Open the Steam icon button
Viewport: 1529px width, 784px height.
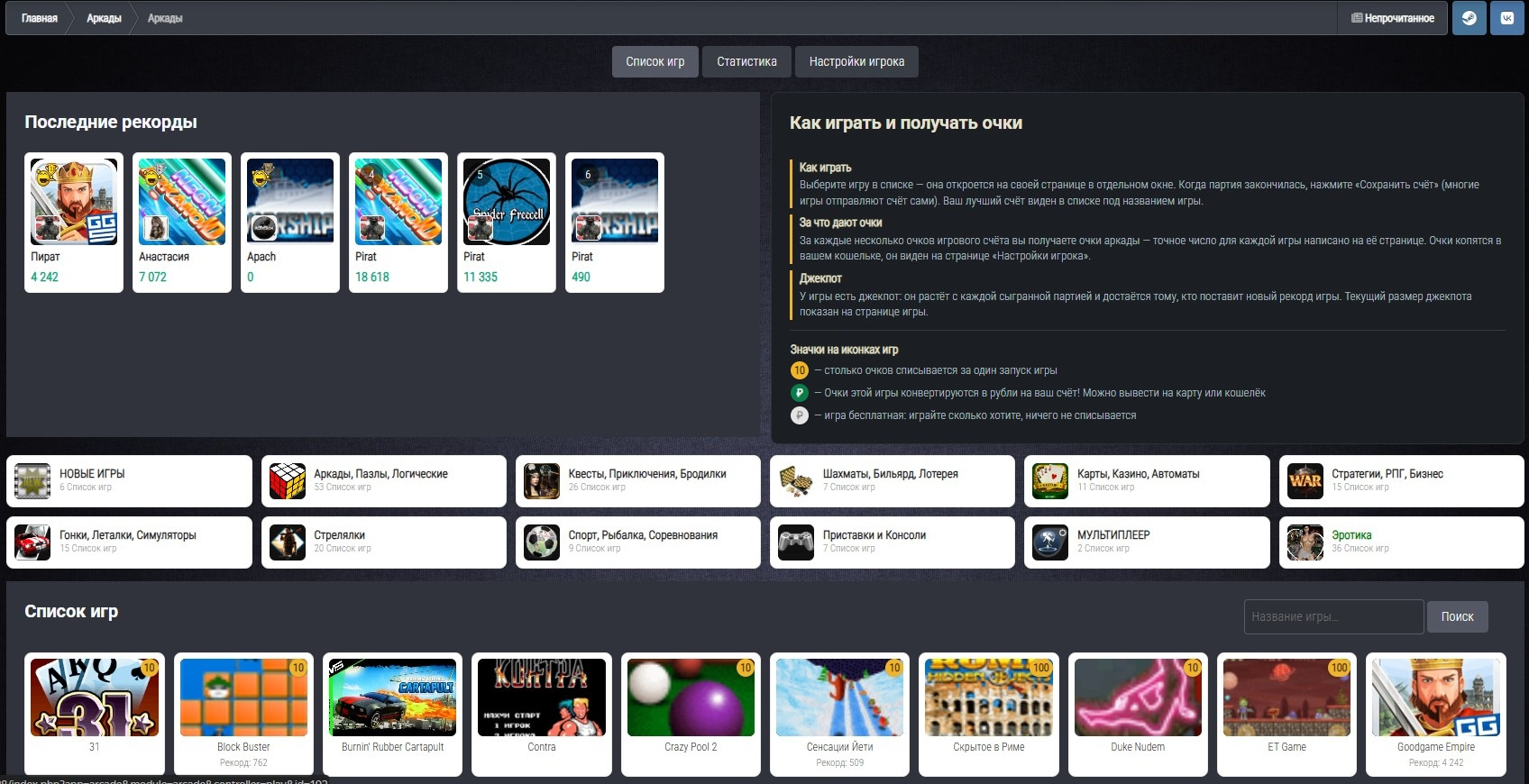[x=1469, y=18]
